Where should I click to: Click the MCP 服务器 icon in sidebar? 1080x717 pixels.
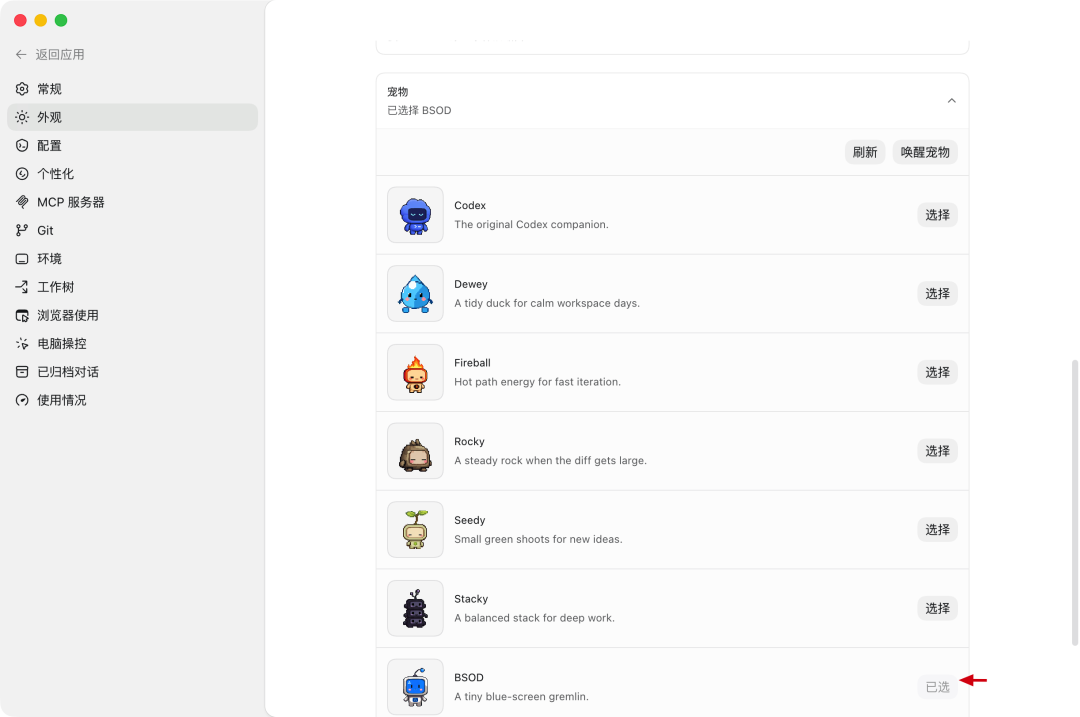[x=22, y=202]
